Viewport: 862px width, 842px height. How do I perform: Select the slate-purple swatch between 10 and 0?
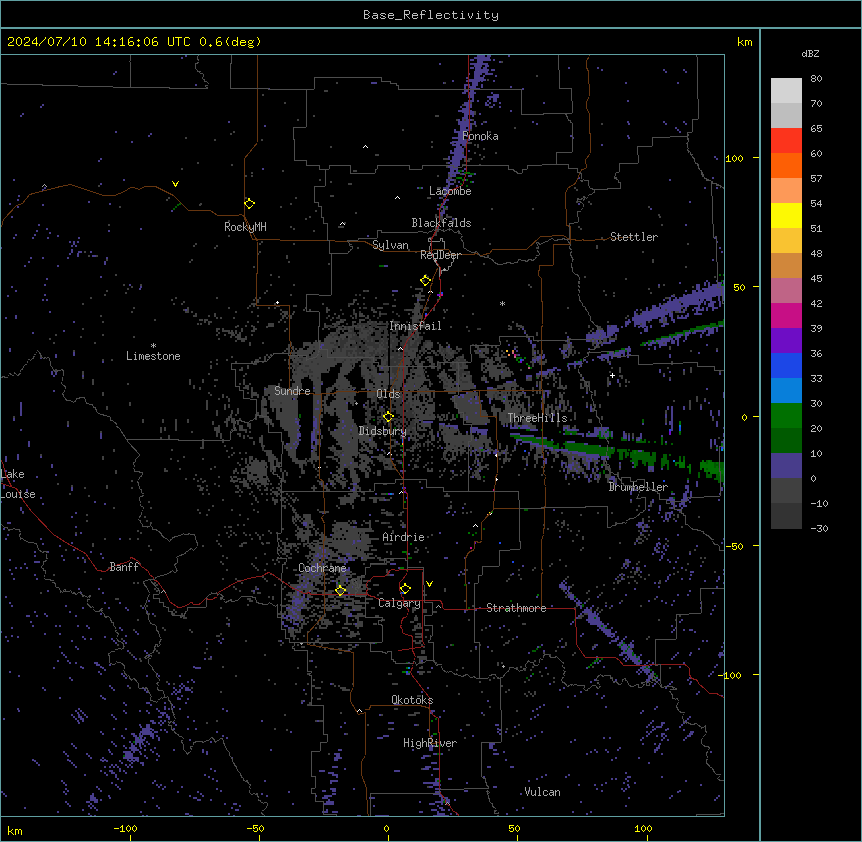click(786, 466)
